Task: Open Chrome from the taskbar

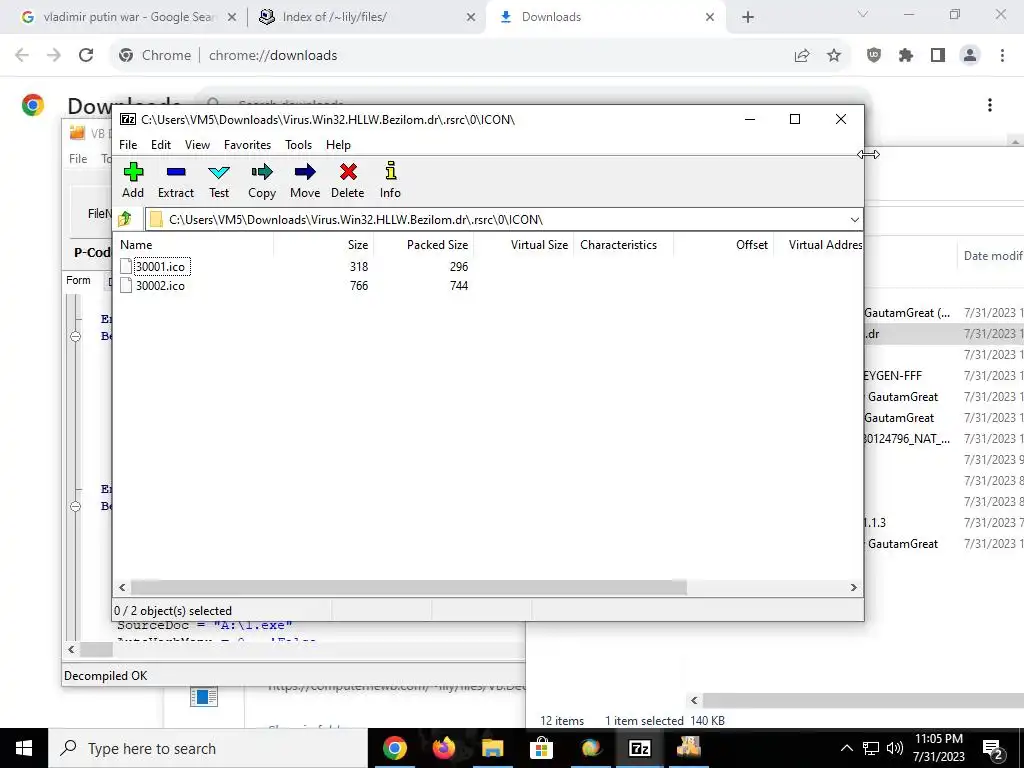Action: 394,748
